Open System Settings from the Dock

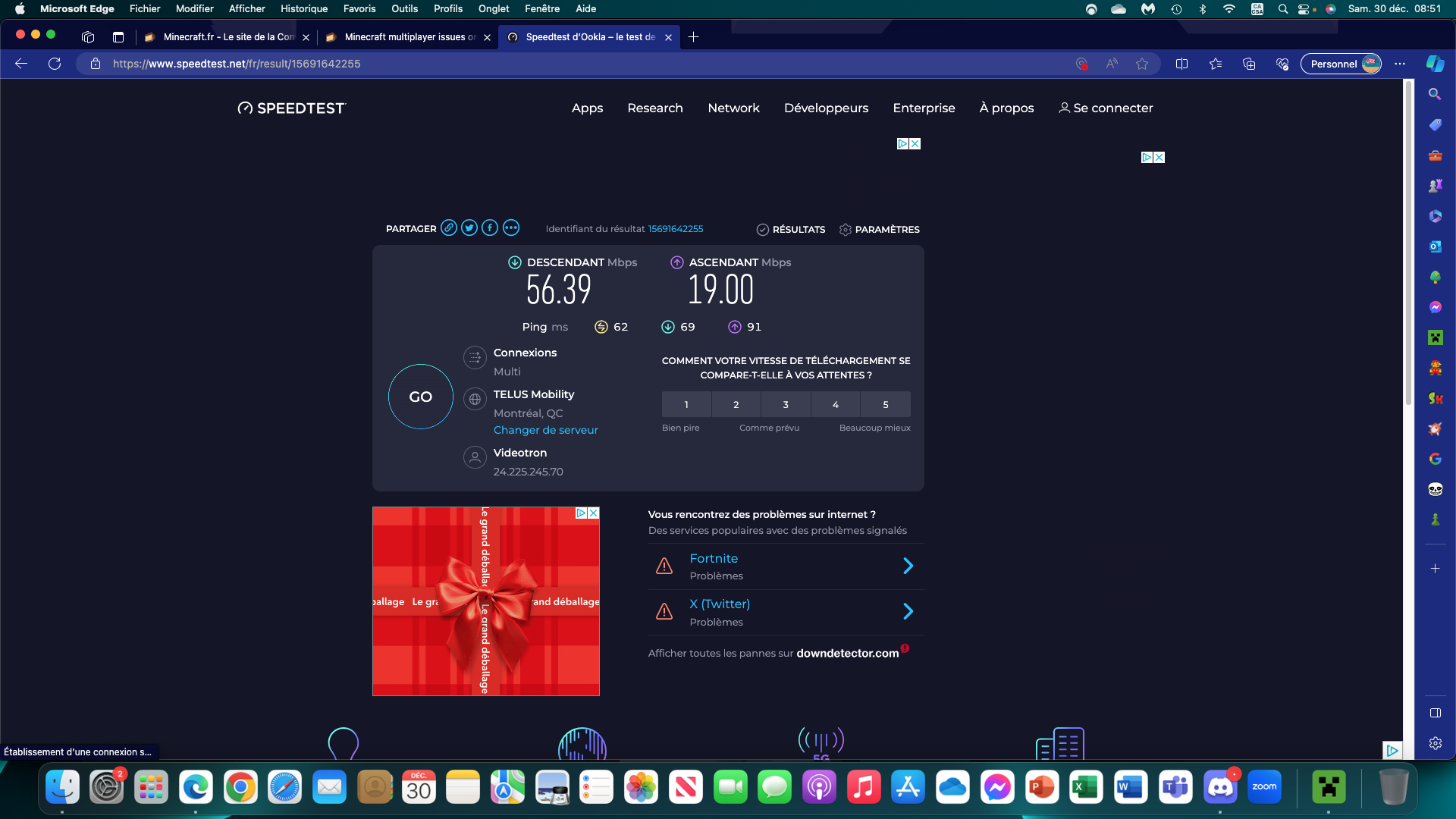pos(107,788)
